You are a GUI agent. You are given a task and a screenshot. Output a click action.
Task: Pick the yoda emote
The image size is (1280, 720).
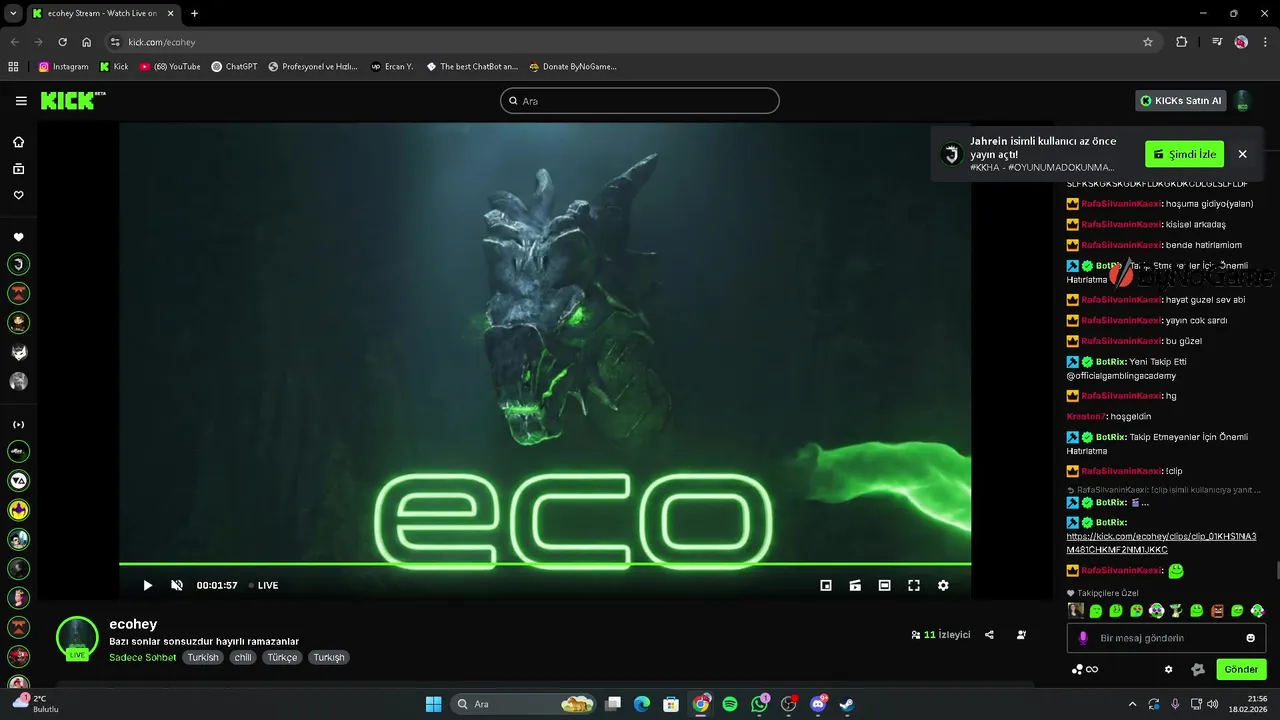pos(1177,611)
